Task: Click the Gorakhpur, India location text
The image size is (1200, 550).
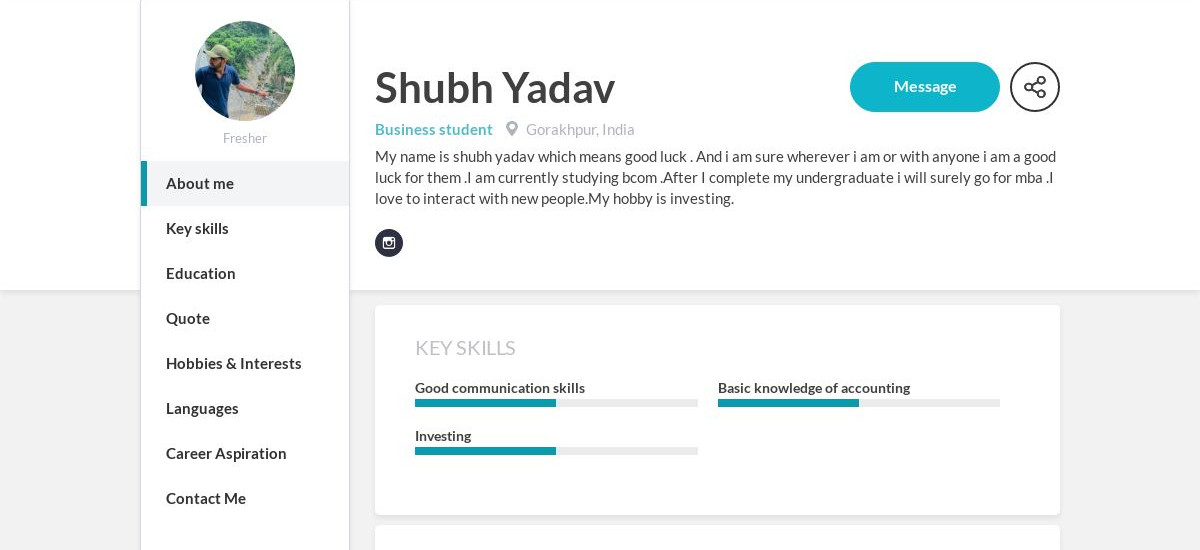Action: pos(580,129)
